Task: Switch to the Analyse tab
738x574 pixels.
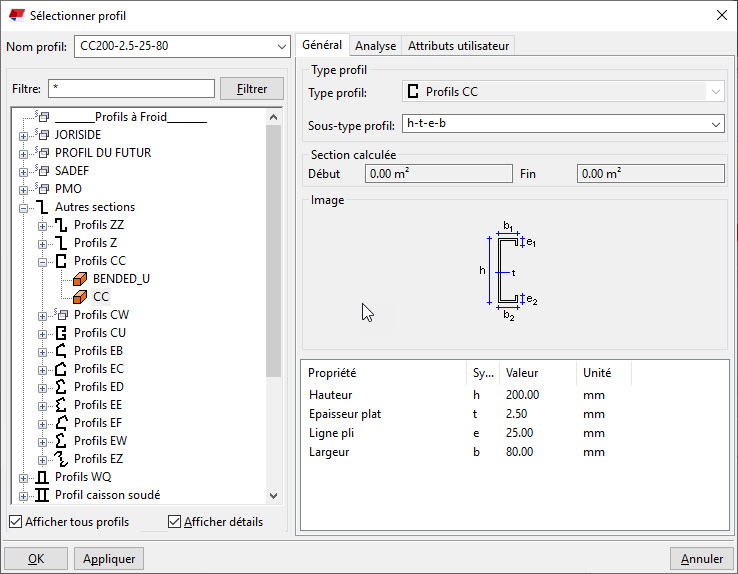Action: [375, 46]
